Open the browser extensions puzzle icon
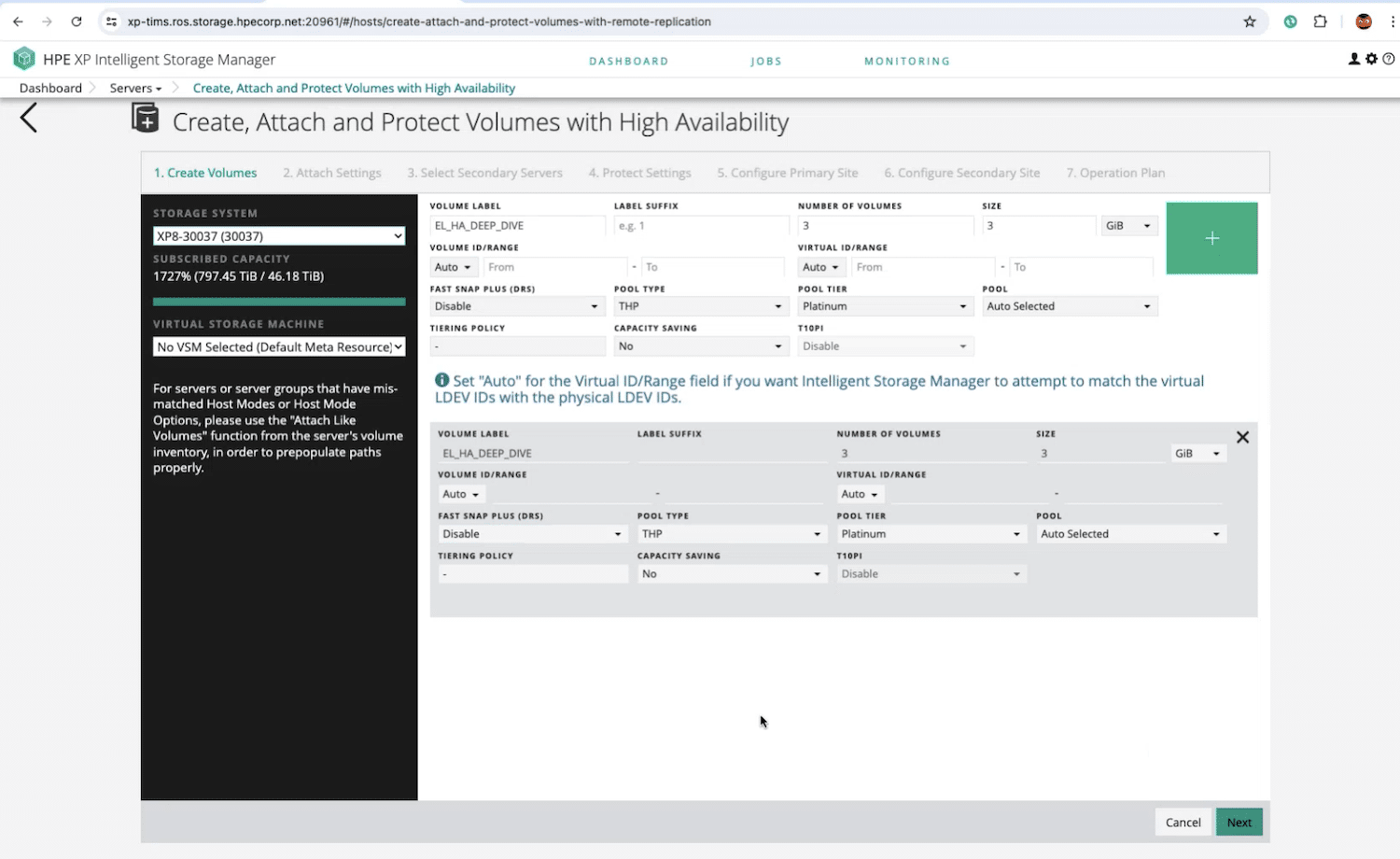The width and height of the screenshot is (1400, 859). (1320, 21)
